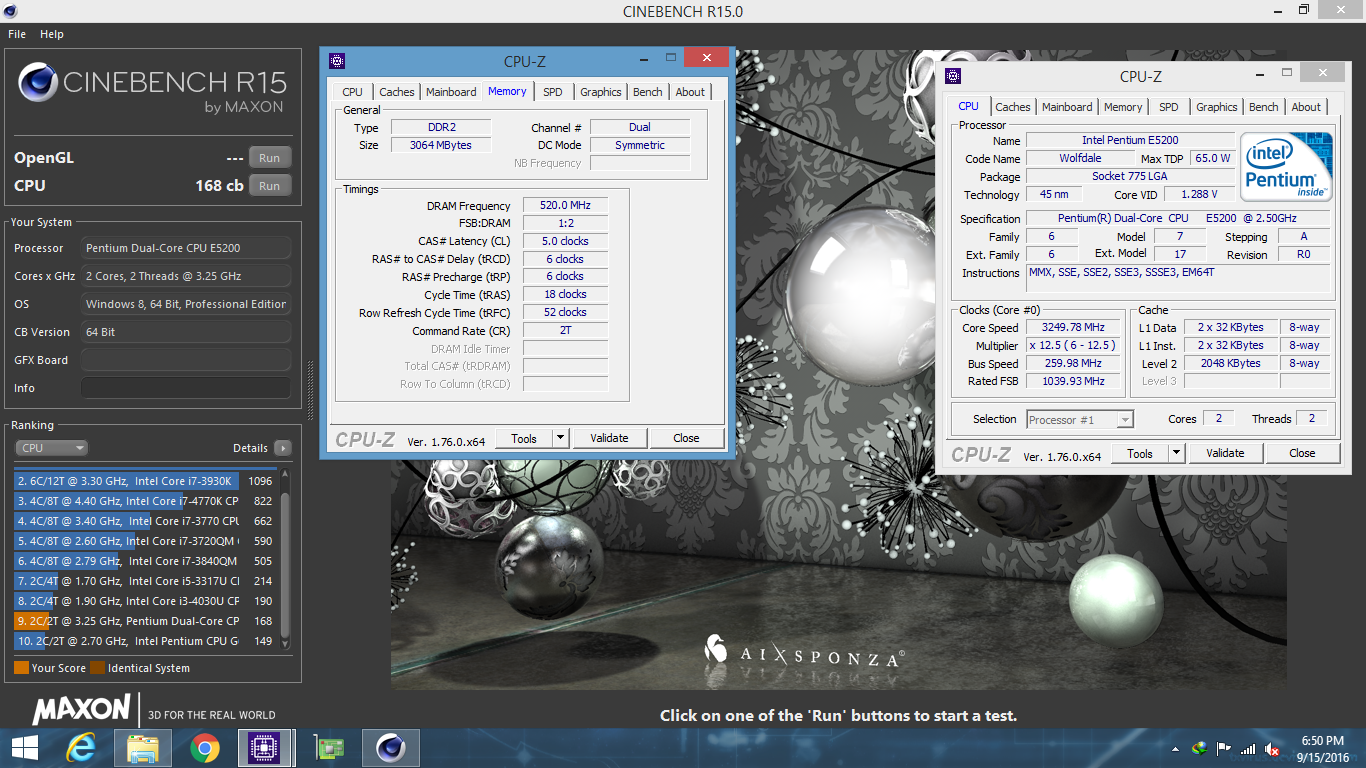Image resolution: width=1366 pixels, height=768 pixels.
Task: Open the File menu in Cinebench
Action: pyautogui.click(x=17, y=34)
